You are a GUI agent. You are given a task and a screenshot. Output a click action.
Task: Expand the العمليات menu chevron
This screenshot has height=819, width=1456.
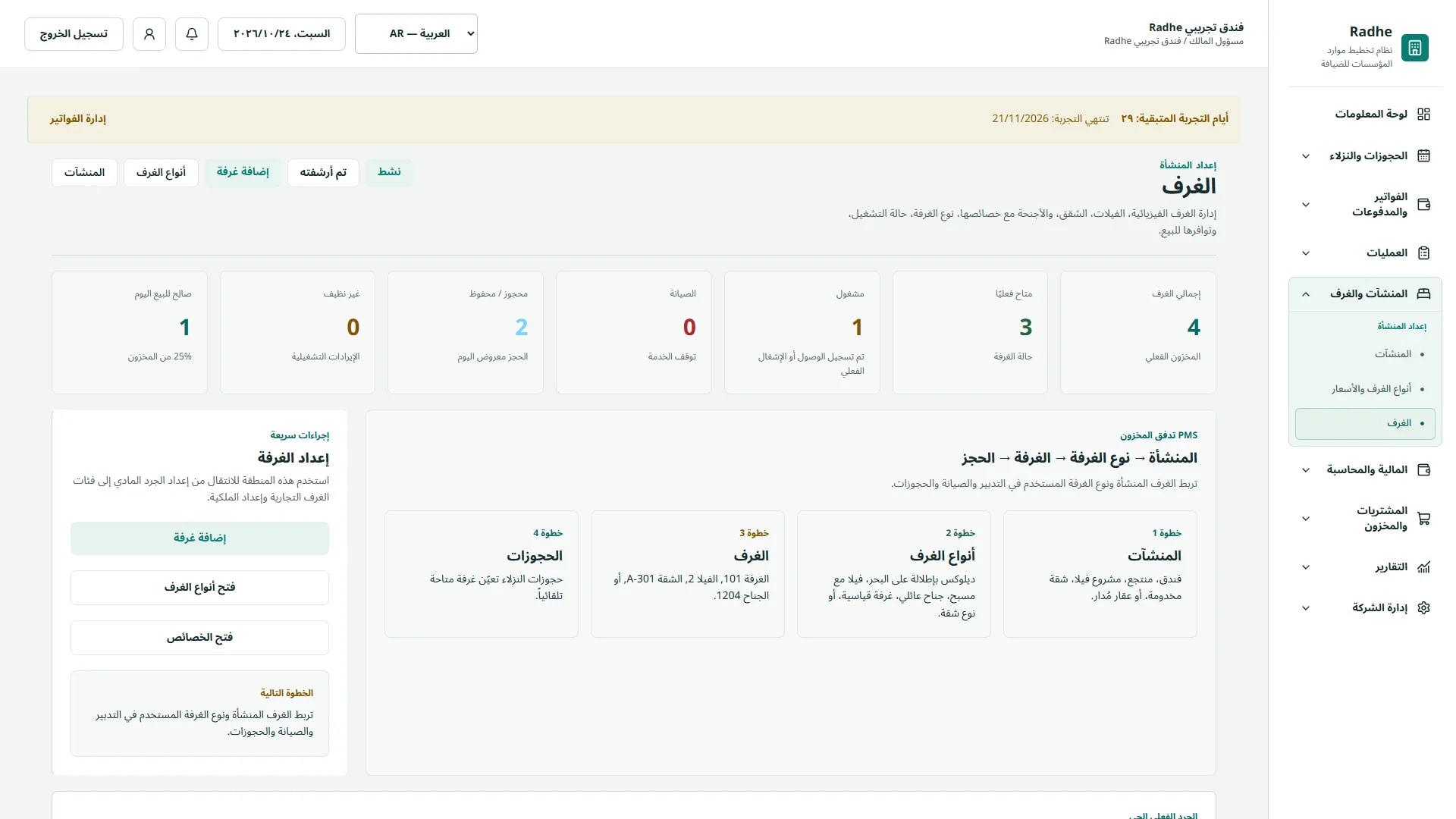1306,253
